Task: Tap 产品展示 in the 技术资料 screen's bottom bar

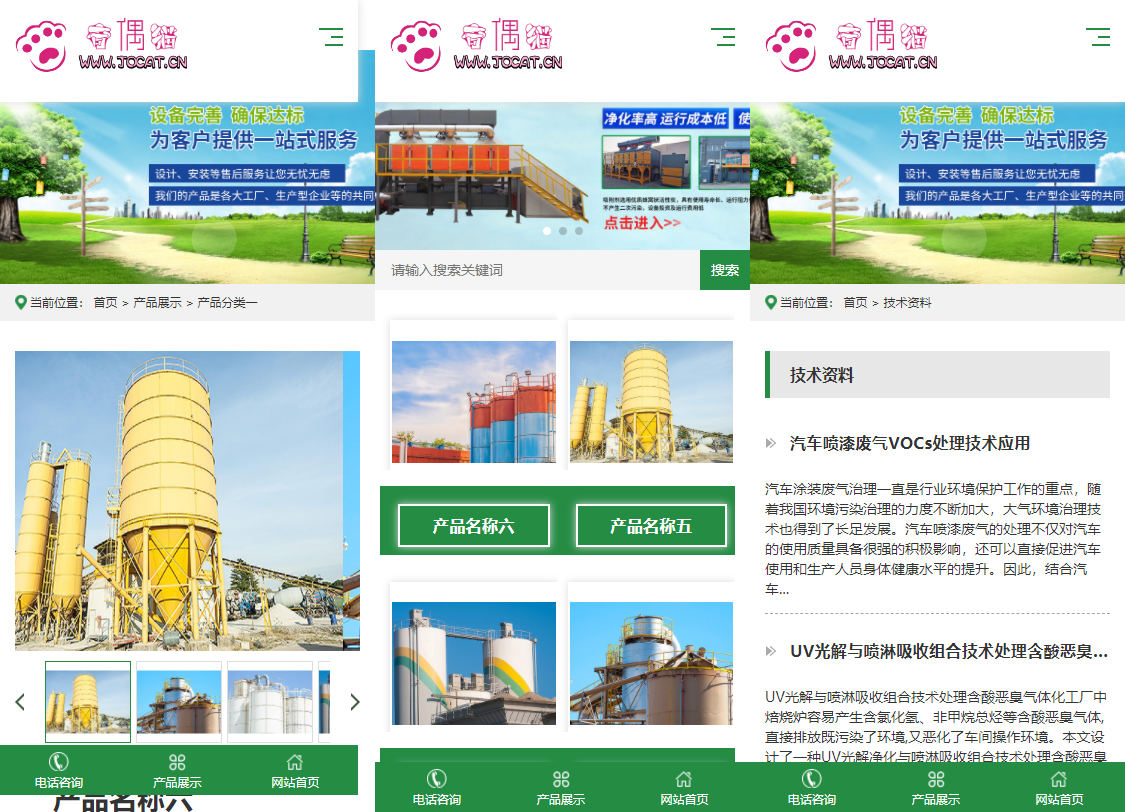Action: point(936,788)
